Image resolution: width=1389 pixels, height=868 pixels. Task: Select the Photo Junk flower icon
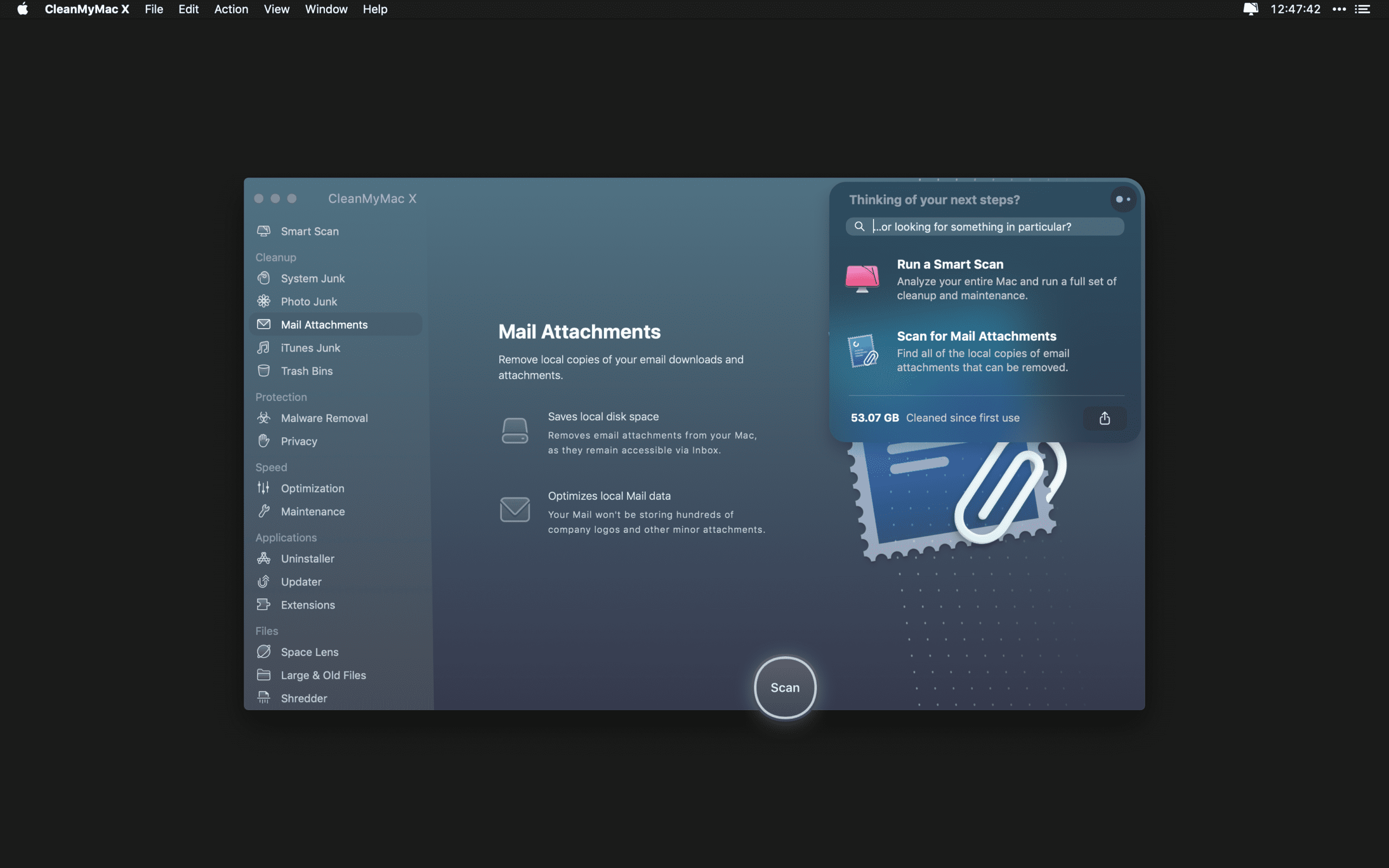[x=264, y=301]
